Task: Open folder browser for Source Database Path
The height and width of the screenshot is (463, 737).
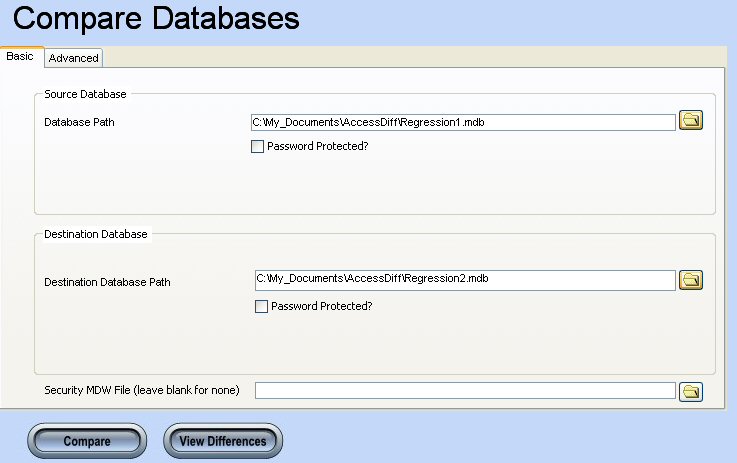Action: [691, 121]
